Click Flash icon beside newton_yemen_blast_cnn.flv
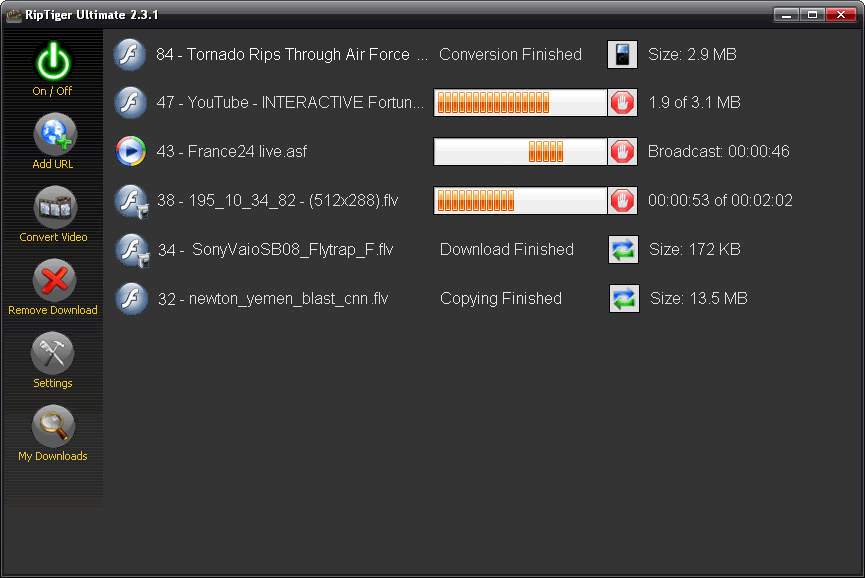The width and height of the screenshot is (865, 578). click(131, 298)
